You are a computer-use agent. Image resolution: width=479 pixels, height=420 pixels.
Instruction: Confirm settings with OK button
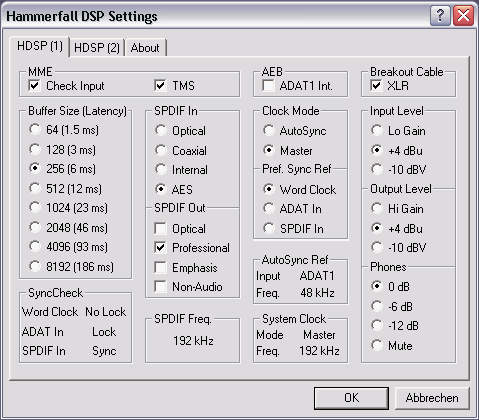coord(351,398)
